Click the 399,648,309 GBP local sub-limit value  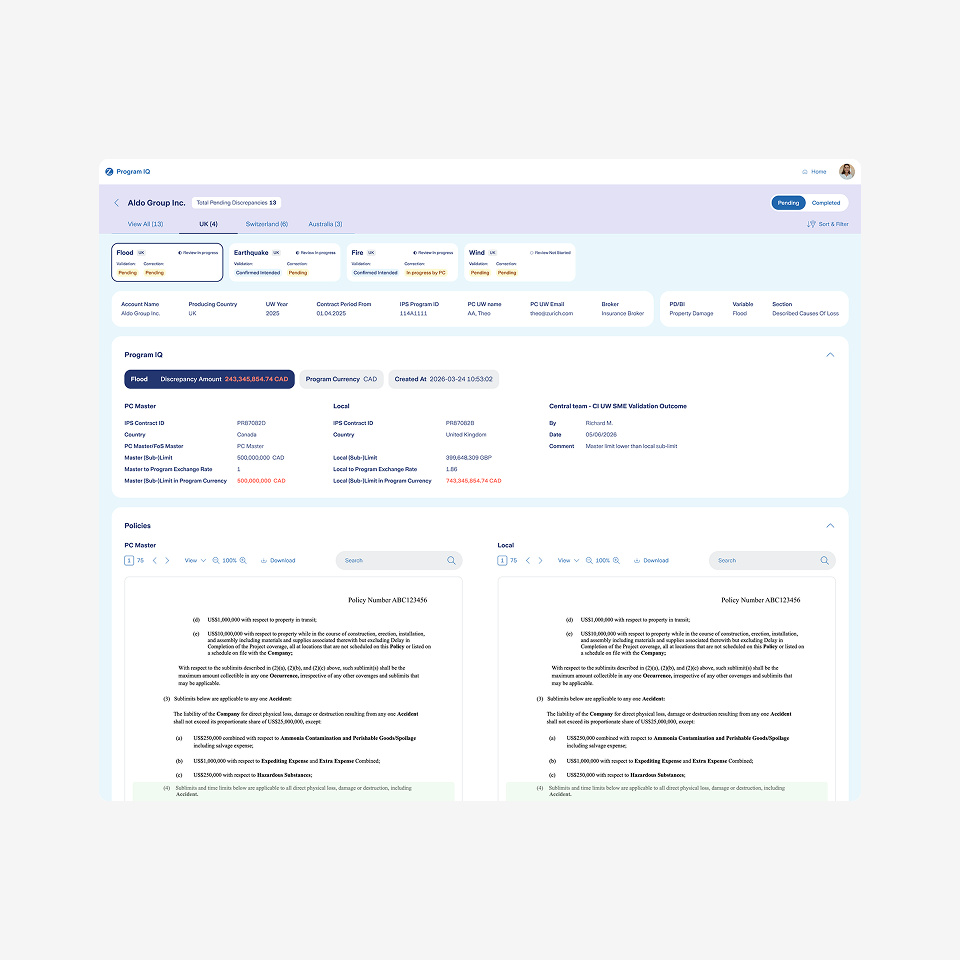pyautogui.click(x=469, y=457)
